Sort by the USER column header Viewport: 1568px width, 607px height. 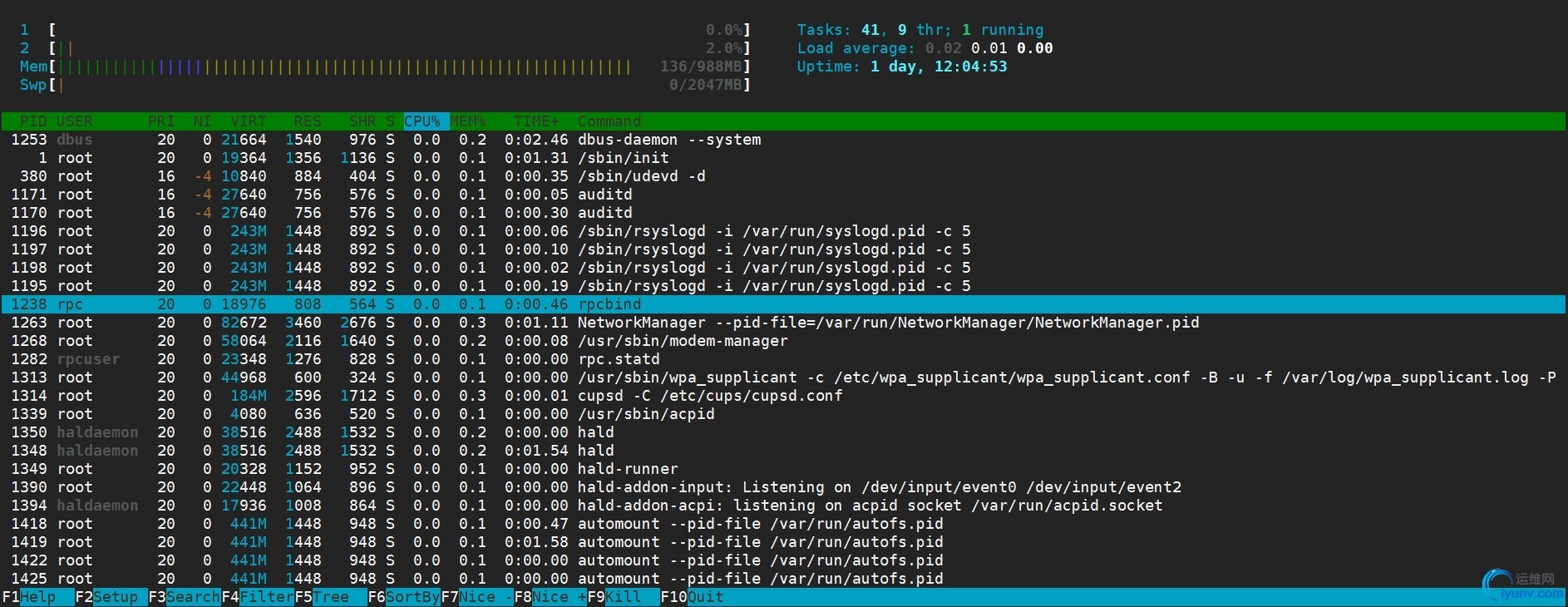75,121
